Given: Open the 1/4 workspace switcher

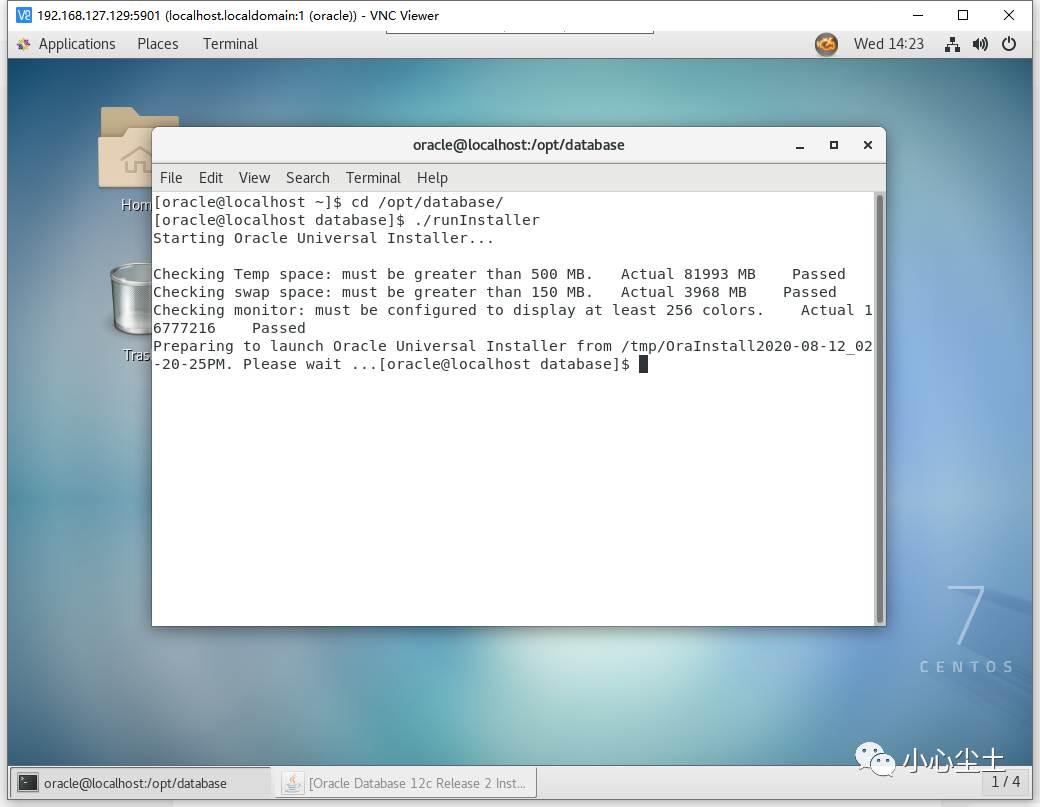Looking at the screenshot, I should [1006, 782].
